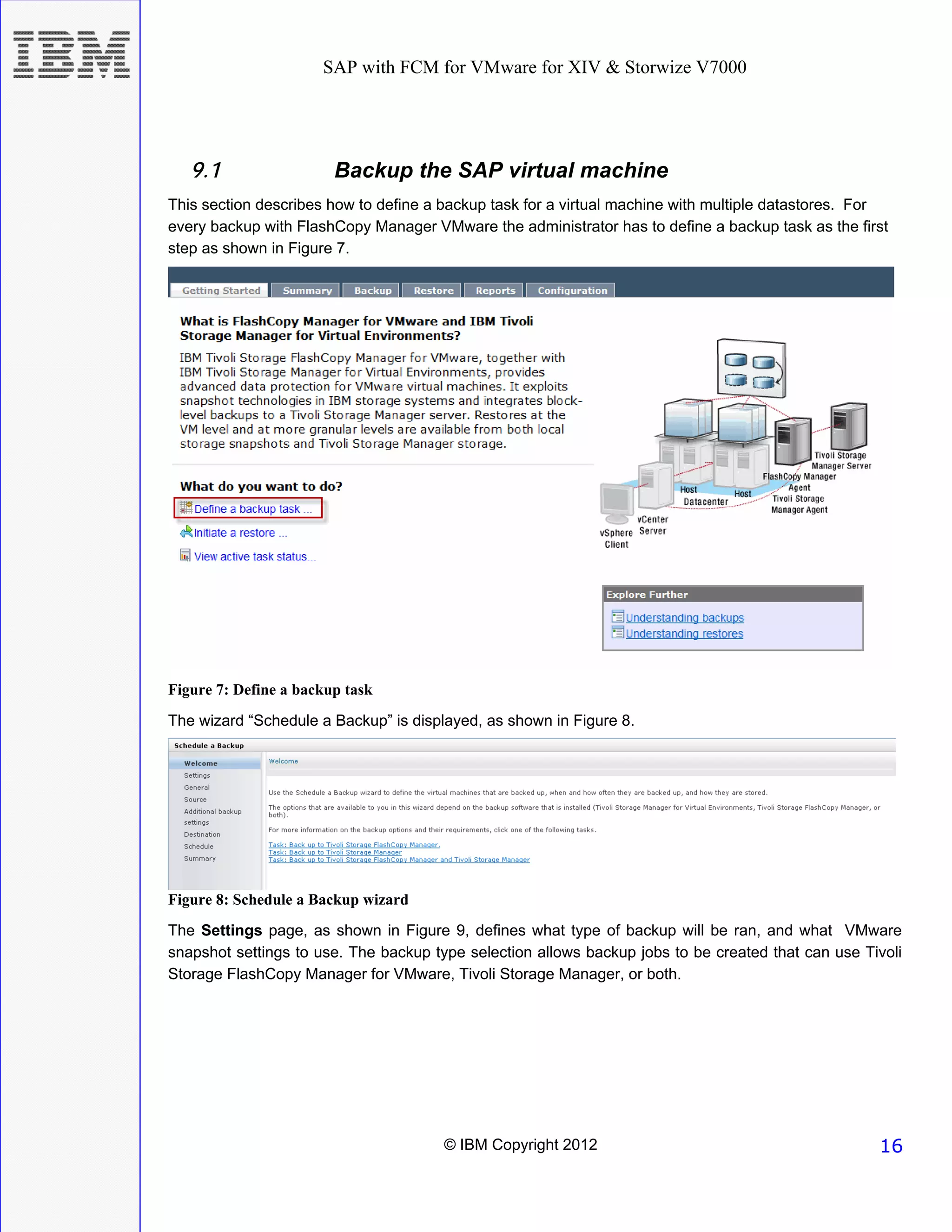Viewport: 952px width, 1232px height.
Task: Click the What do you want to do? heading
Action: tap(261, 486)
